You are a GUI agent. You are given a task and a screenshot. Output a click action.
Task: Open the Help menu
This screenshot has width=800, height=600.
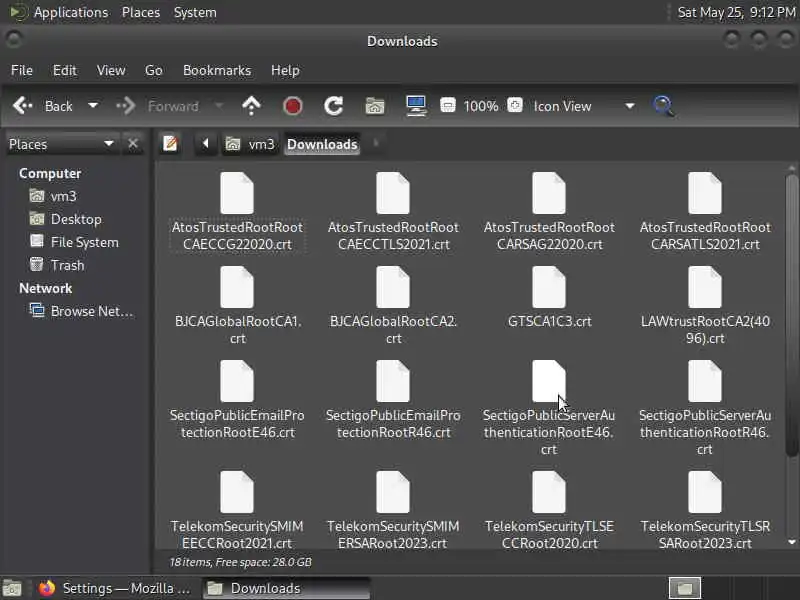(x=285, y=70)
